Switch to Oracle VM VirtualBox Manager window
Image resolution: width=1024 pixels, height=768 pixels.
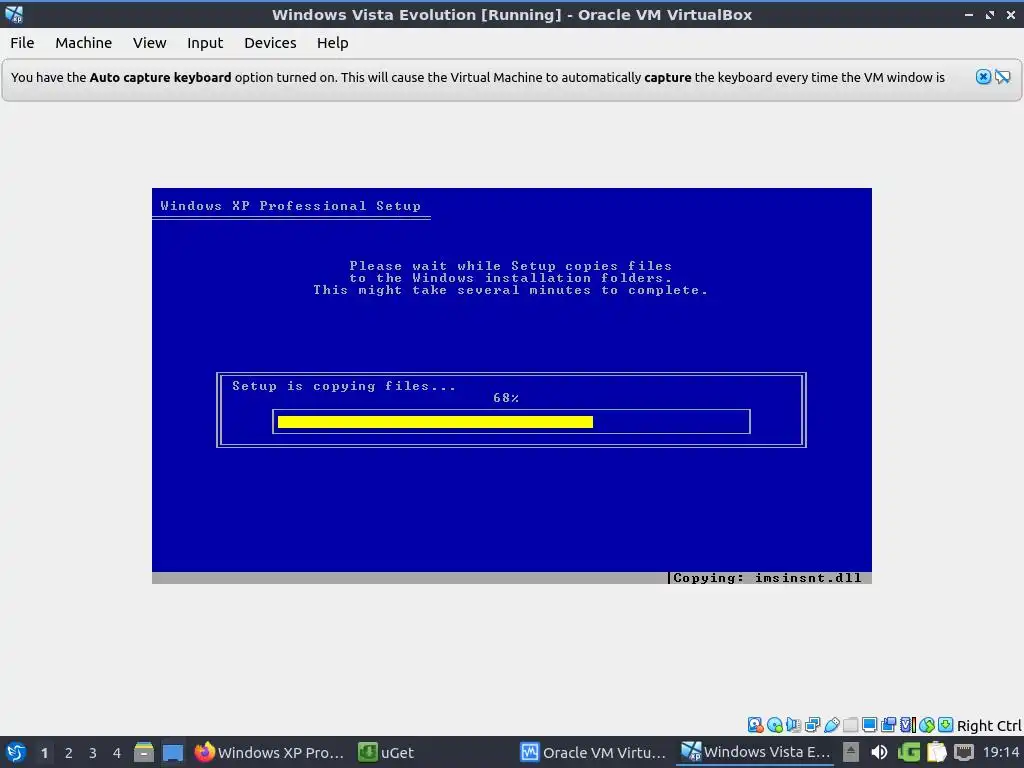[594, 752]
